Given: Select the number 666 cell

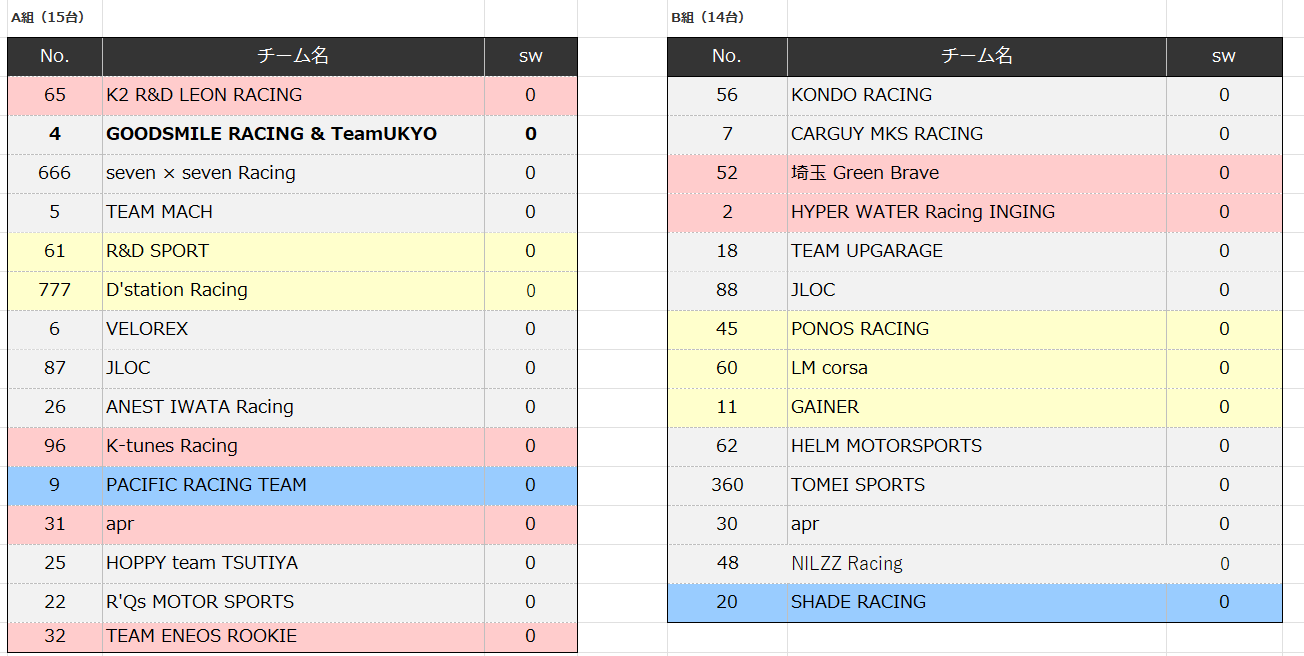Looking at the screenshot, I should point(55,173).
